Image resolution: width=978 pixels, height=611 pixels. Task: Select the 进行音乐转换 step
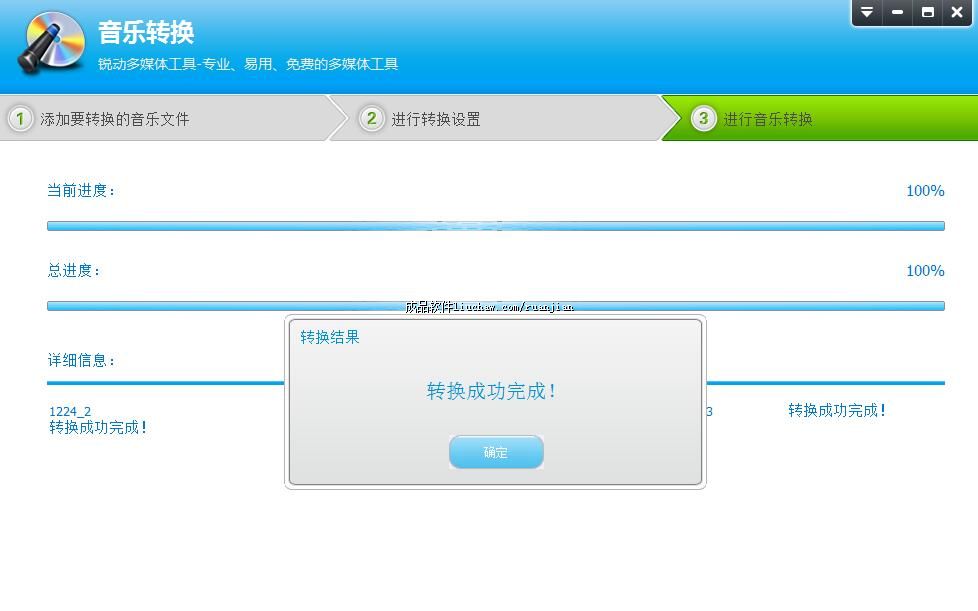[768, 119]
